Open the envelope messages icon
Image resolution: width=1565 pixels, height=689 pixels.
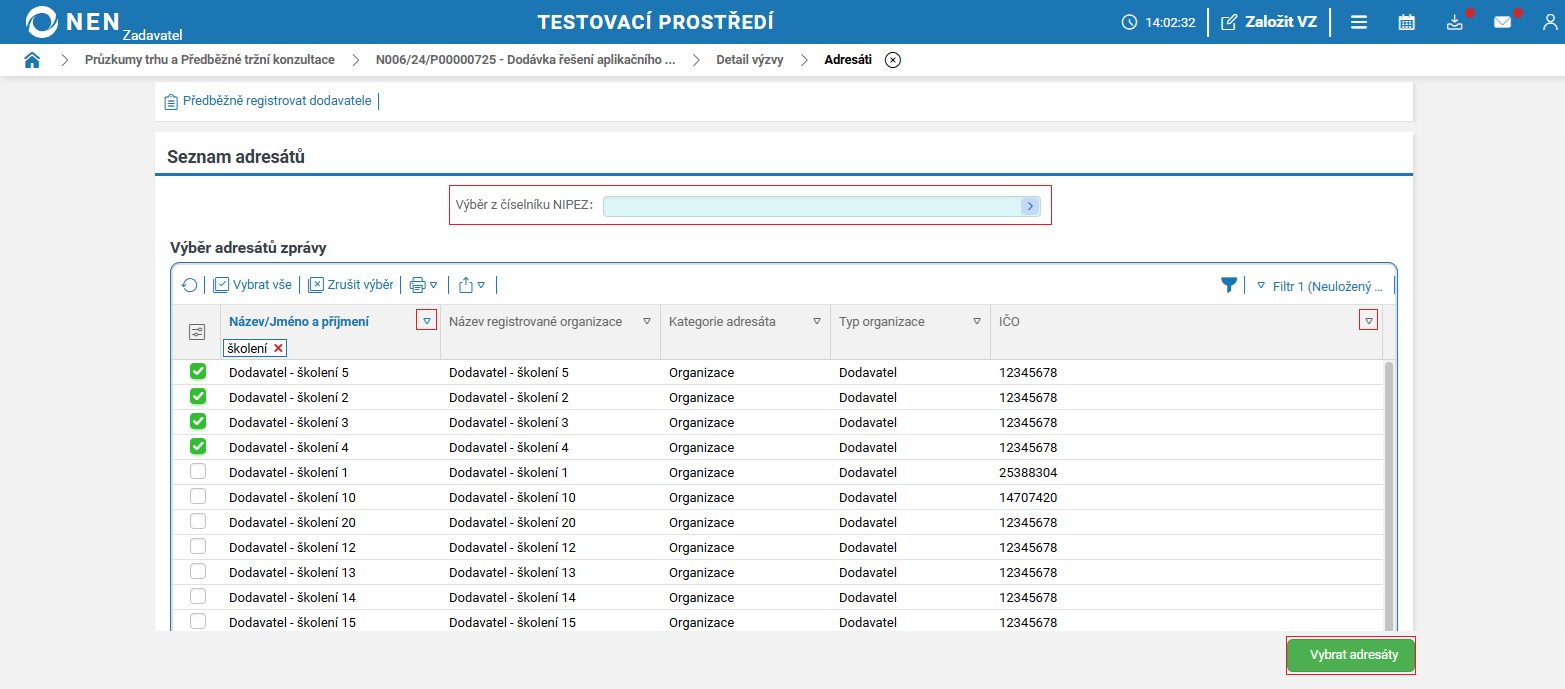pos(1502,22)
